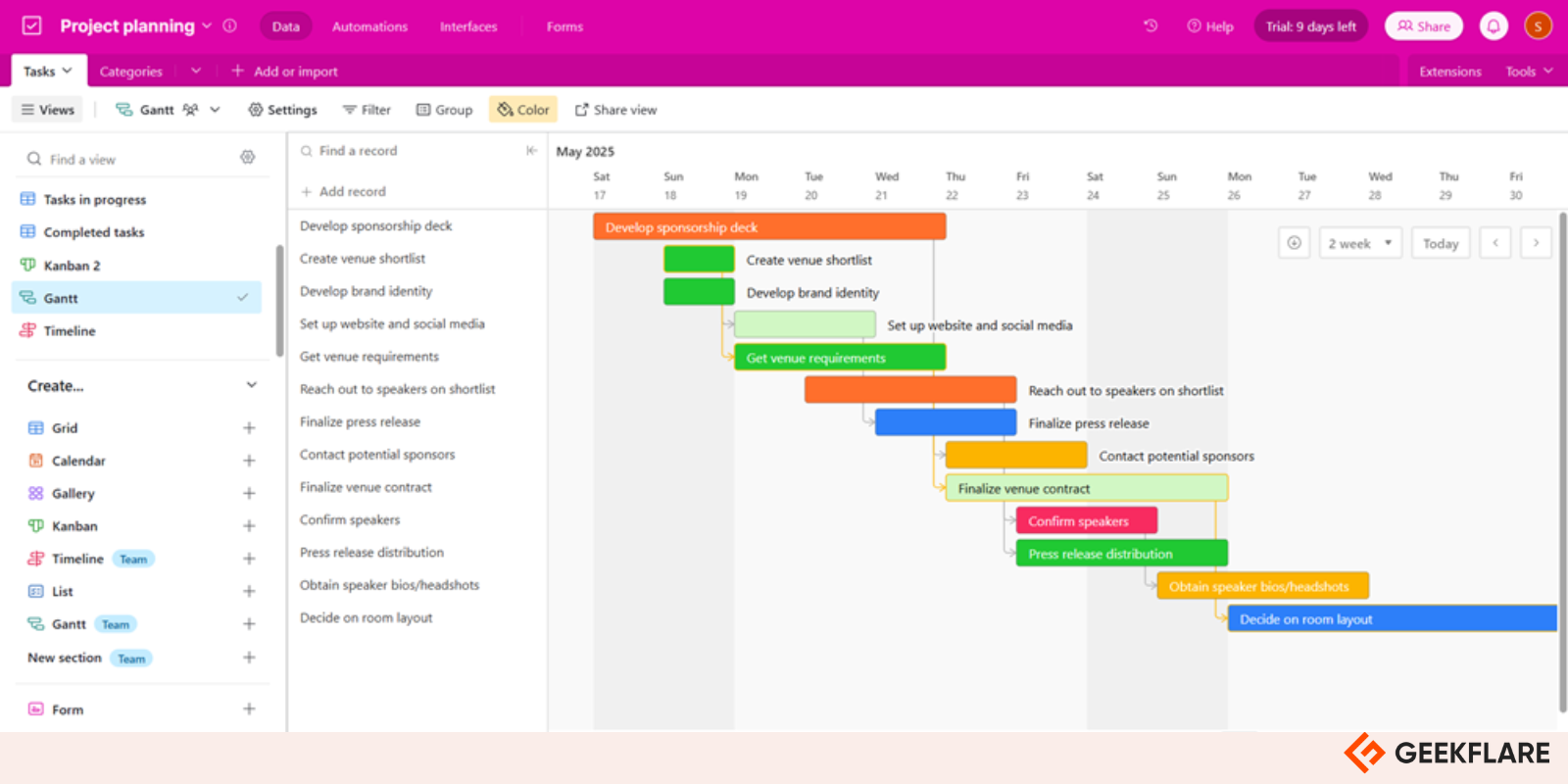The width and height of the screenshot is (1568, 784).
Task: Open the Extensions panel
Action: [1450, 71]
